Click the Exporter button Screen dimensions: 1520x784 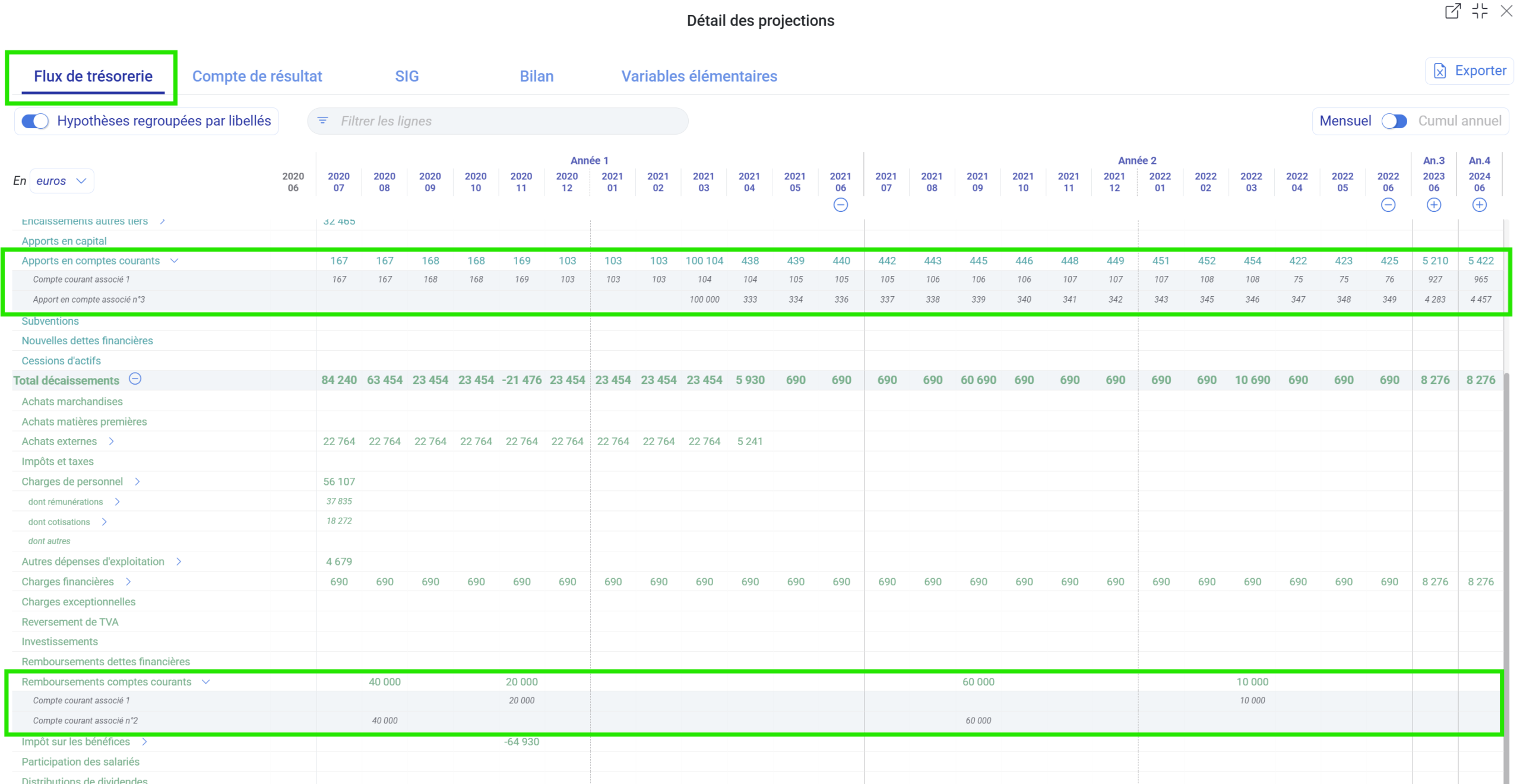(x=1469, y=71)
